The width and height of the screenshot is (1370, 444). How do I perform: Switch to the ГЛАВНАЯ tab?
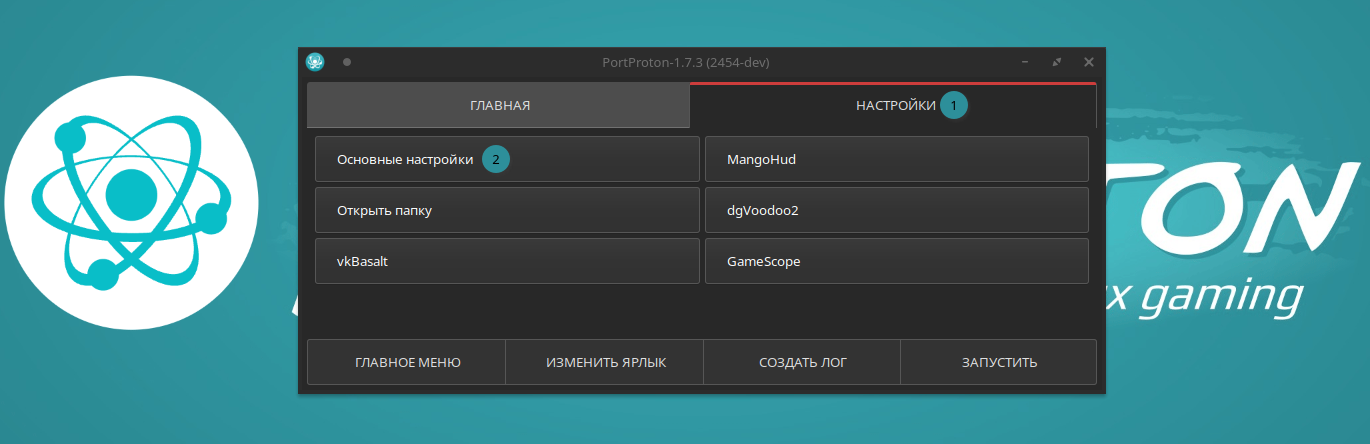499,105
